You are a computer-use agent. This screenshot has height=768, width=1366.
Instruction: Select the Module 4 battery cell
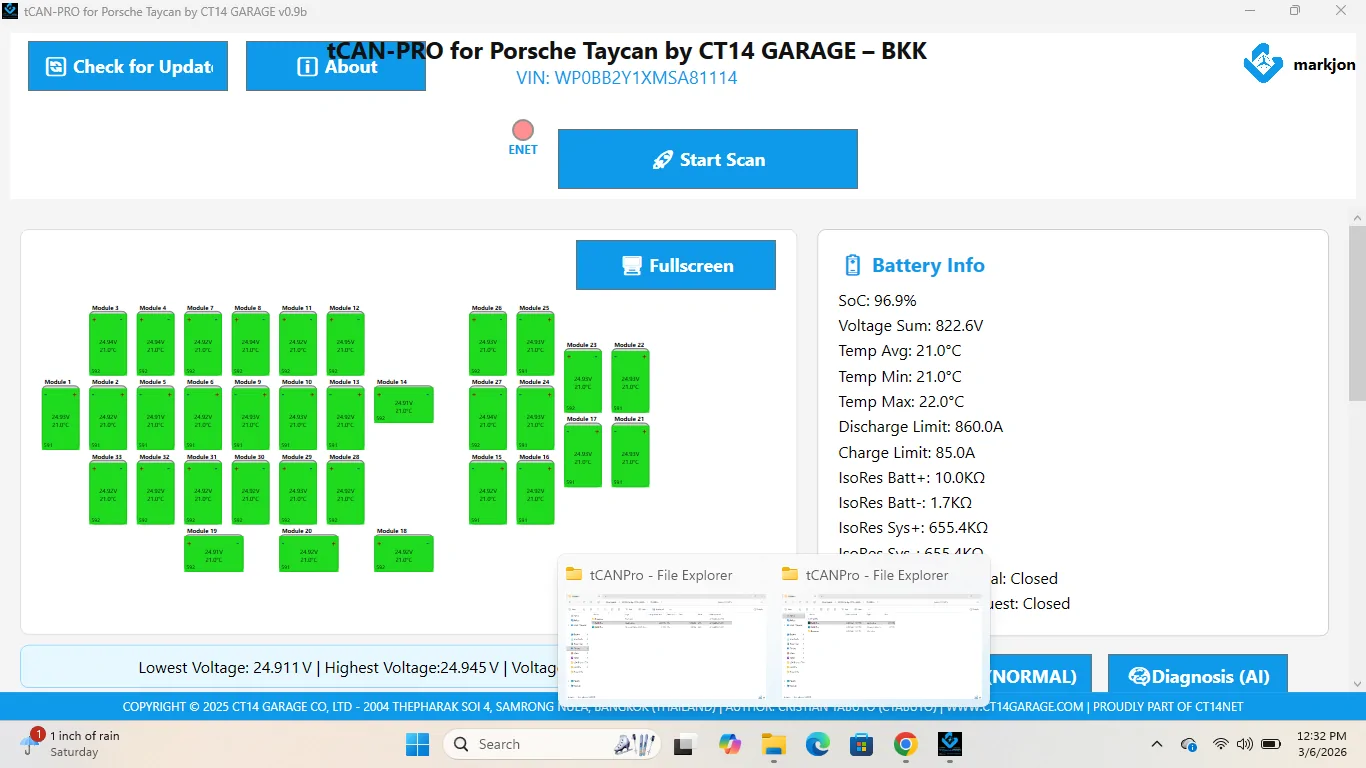(155, 344)
